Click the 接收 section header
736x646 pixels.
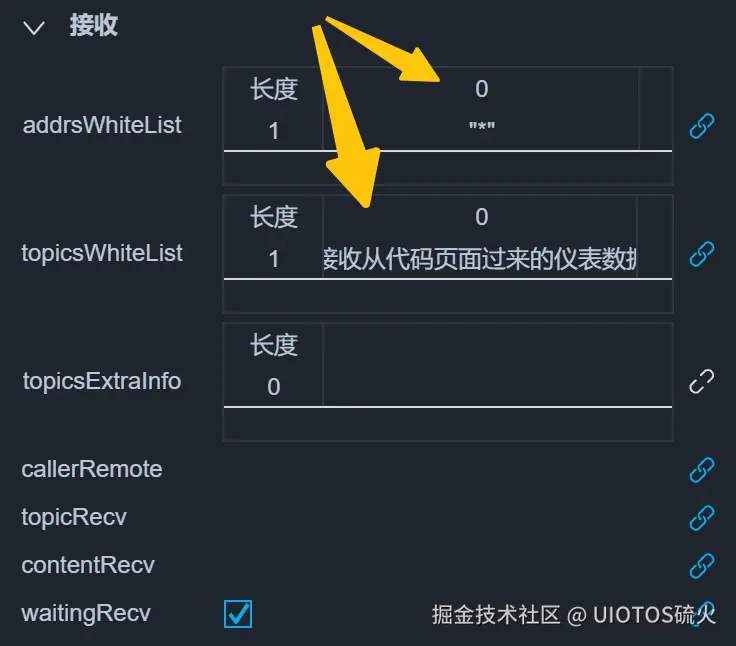click(94, 25)
